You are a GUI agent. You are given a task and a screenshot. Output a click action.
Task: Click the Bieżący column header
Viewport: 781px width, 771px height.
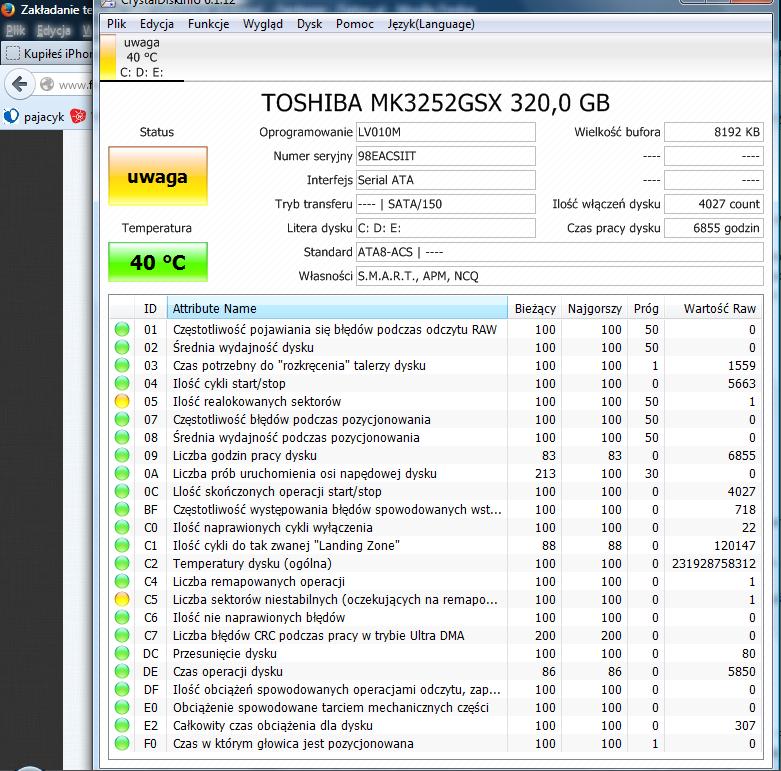(x=535, y=308)
